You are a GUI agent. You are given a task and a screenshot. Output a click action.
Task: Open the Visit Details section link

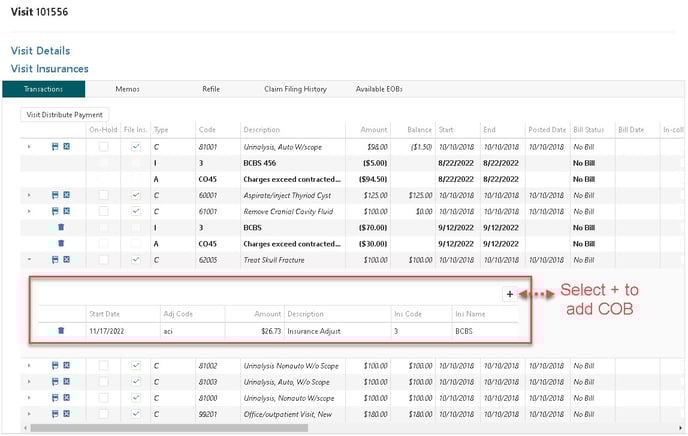coord(40,50)
